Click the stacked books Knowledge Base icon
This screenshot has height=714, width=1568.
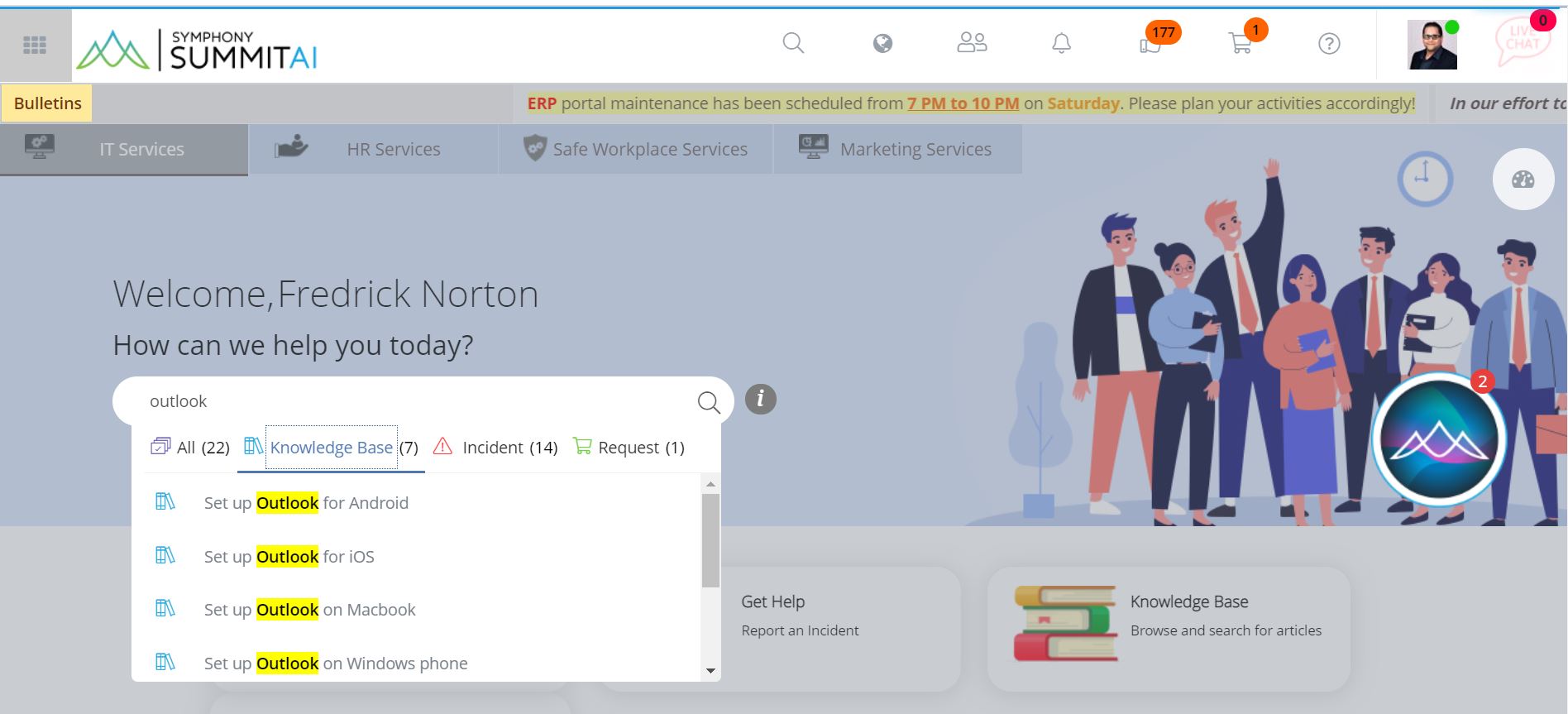(1066, 623)
